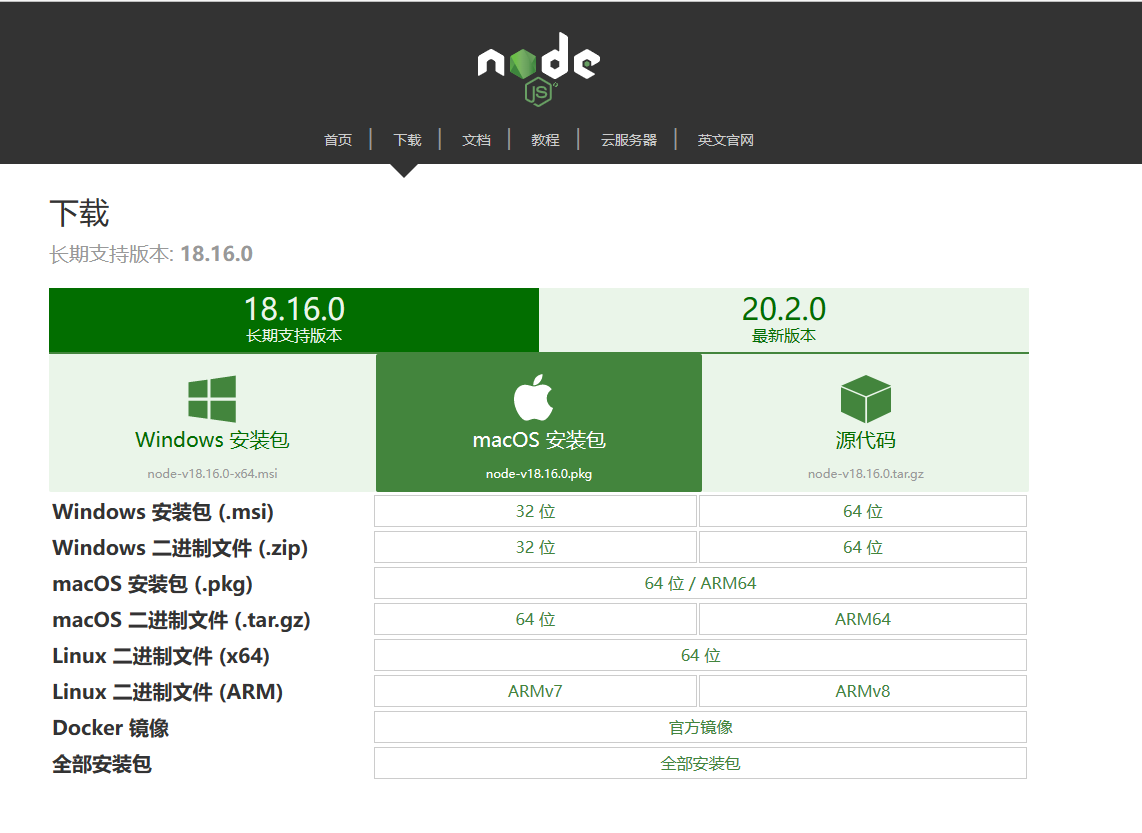Image resolution: width=1142 pixels, height=833 pixels.
Task: Open the 文档 page
Action: (x=476, y=140)
